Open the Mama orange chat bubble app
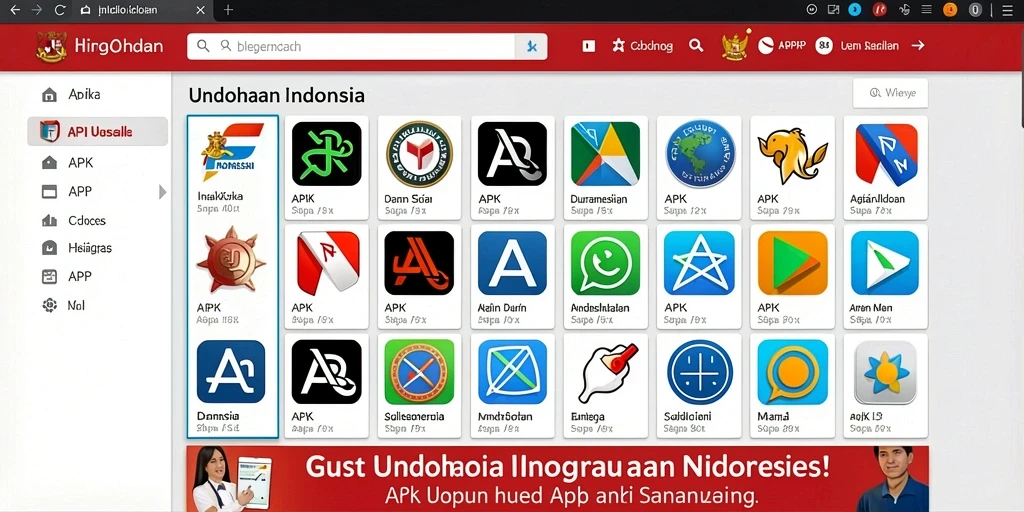The image size is (1024, 512). click(792, 386)
